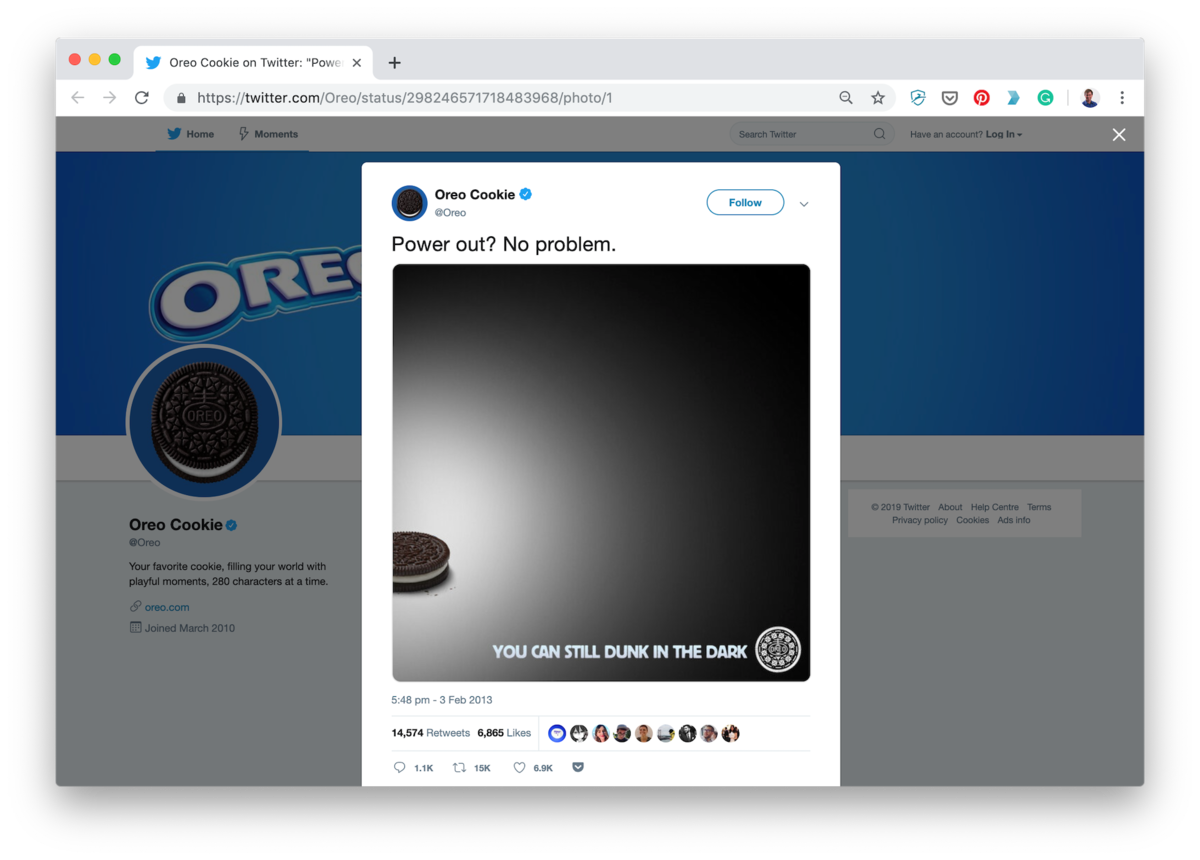Image resolution: width=1200 pixels, height=860 pixels.
Task: Click the retweet icon showing 15K
Action: pyautogui.click(x=460, y=768)
